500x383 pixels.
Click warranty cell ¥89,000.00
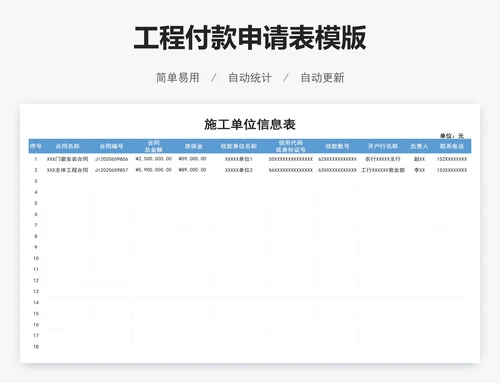click(193, 170)
